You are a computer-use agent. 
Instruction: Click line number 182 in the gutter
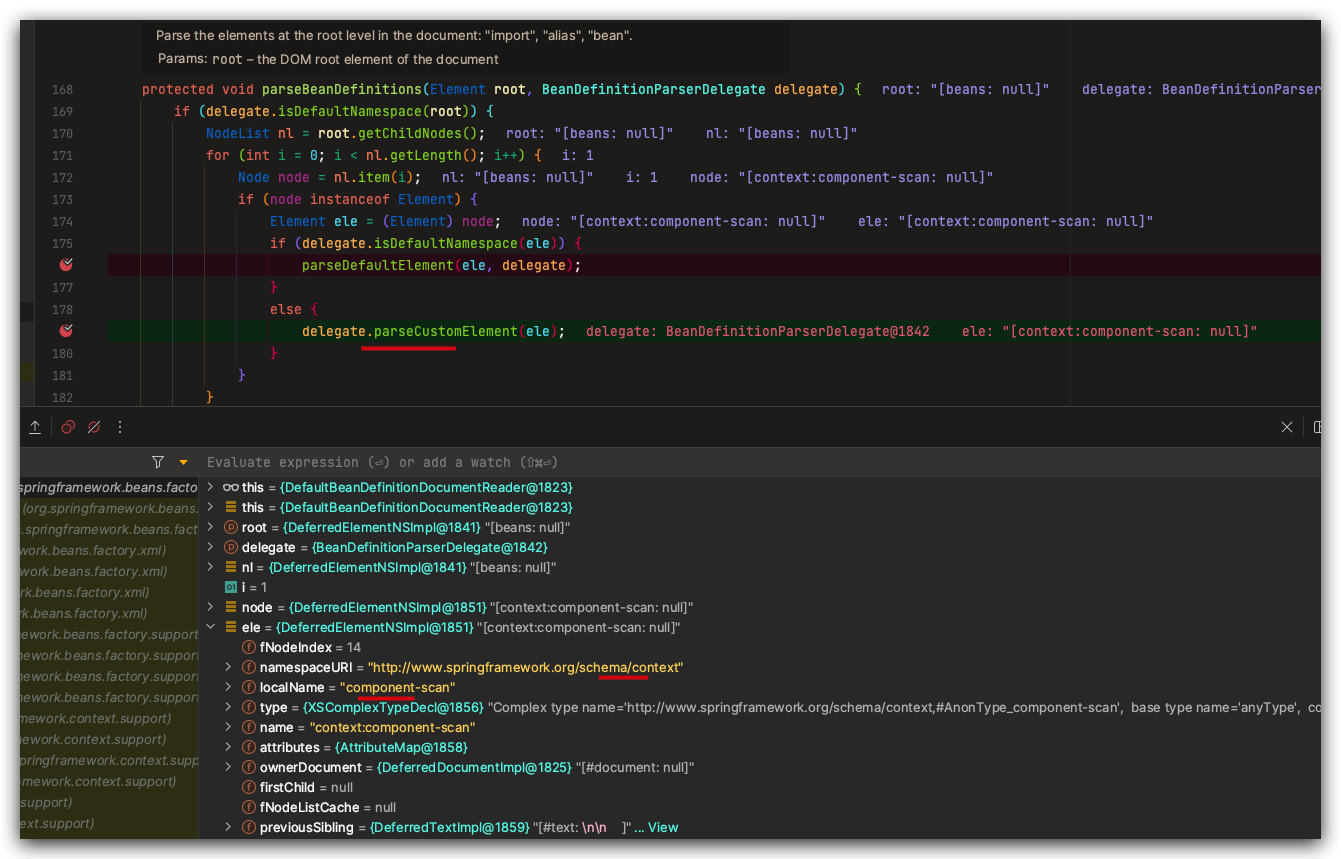point(62,397)
